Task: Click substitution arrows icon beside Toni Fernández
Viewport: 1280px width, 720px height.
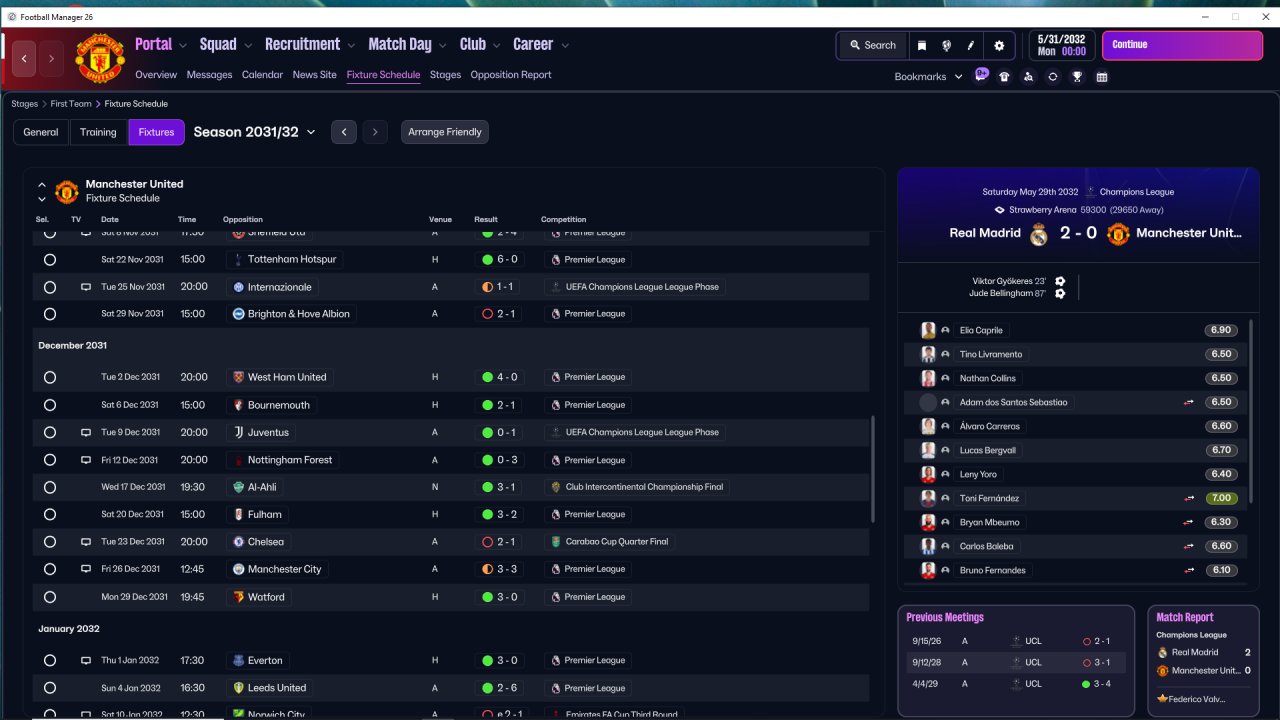Action: 1189,498
